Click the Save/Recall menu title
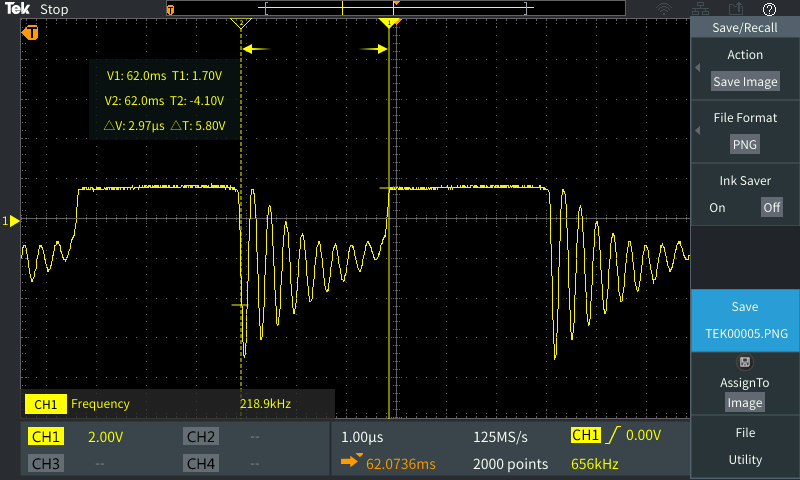The width and height of the screenshot is (800, 480). (744, 28)
